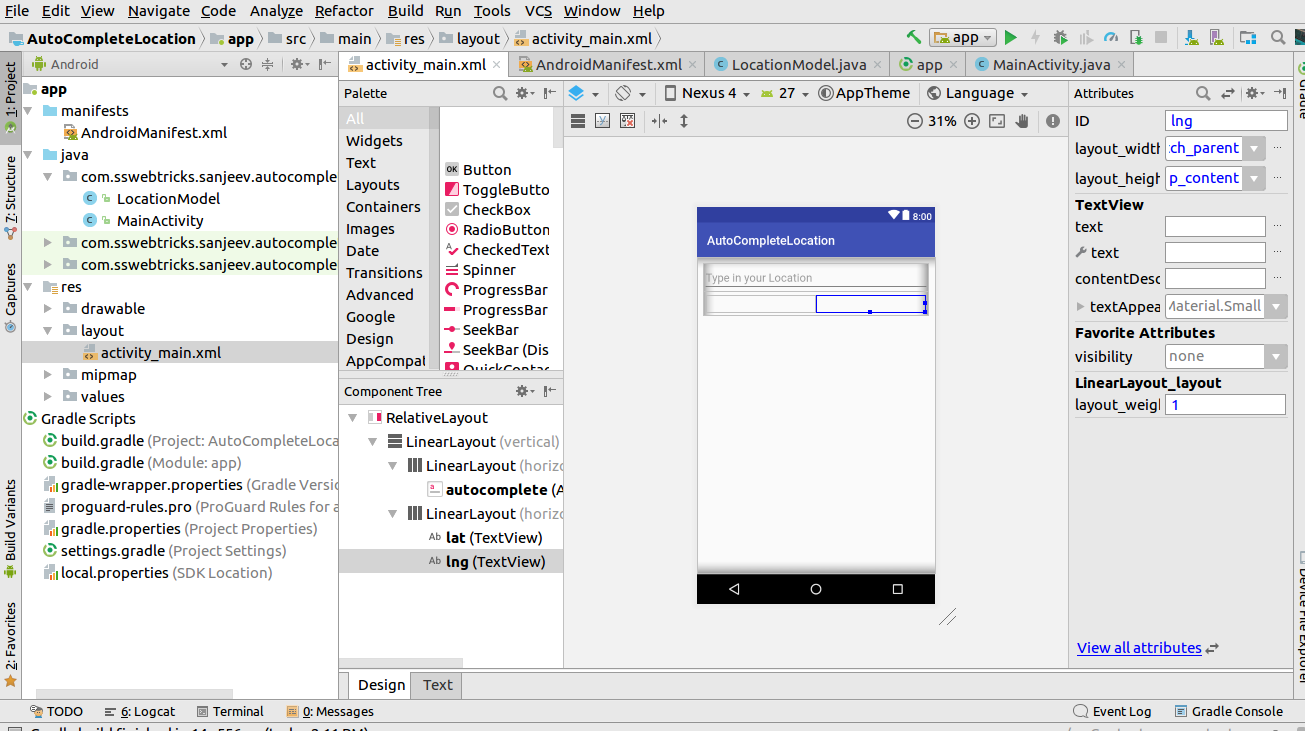Open zoom out icon in design editor

coord(913,120)
